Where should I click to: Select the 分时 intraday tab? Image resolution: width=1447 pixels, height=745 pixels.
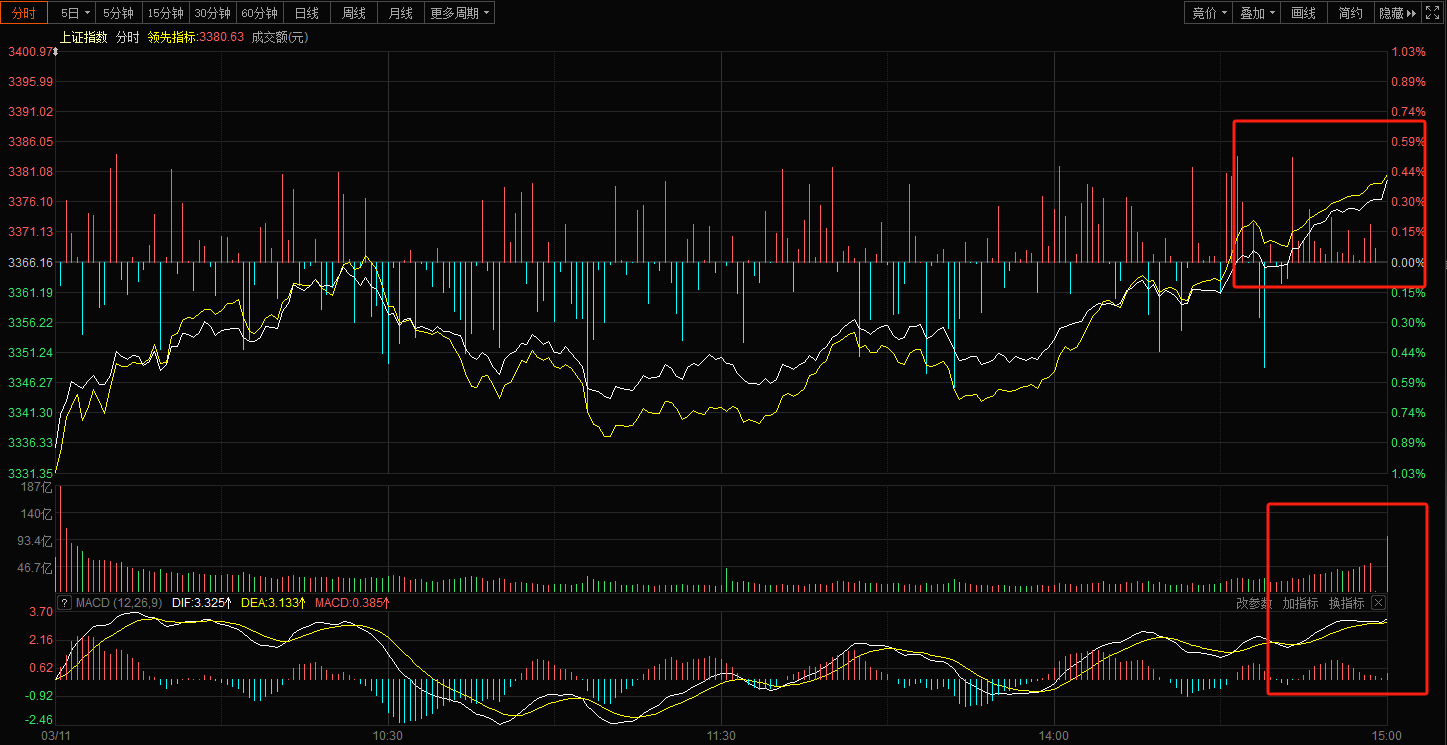click(x=24, y=13)
